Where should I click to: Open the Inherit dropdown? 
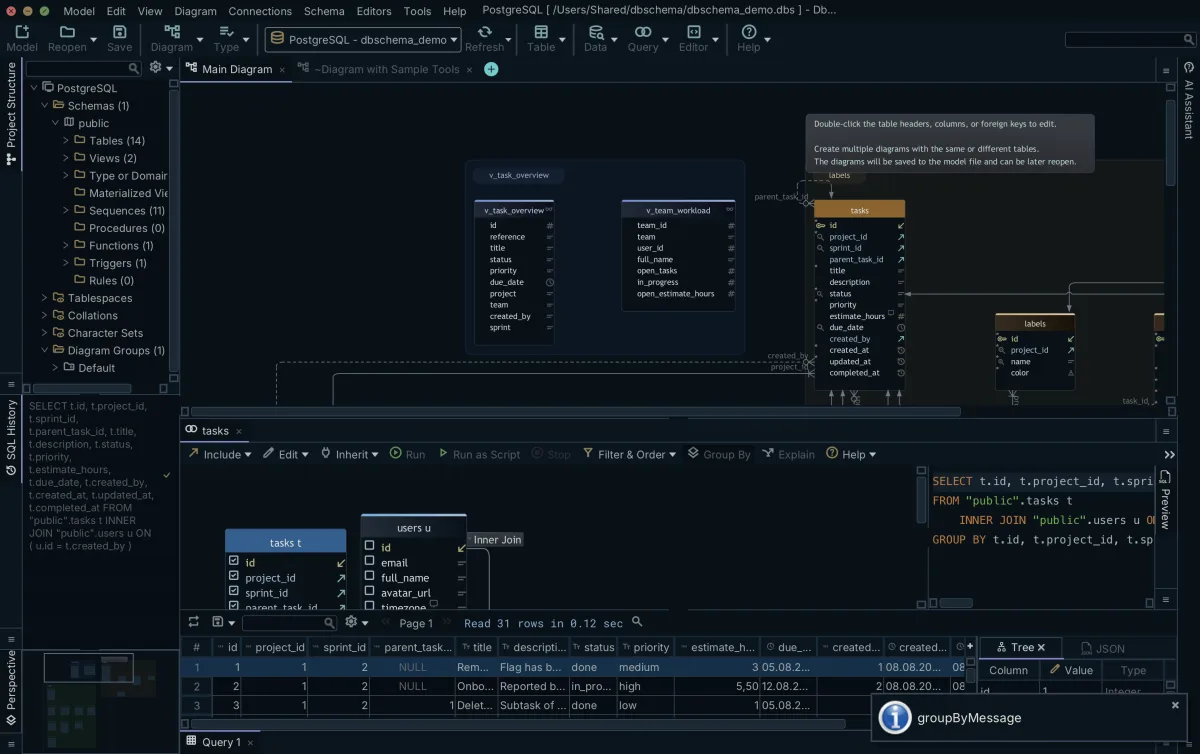pos(349,454)
